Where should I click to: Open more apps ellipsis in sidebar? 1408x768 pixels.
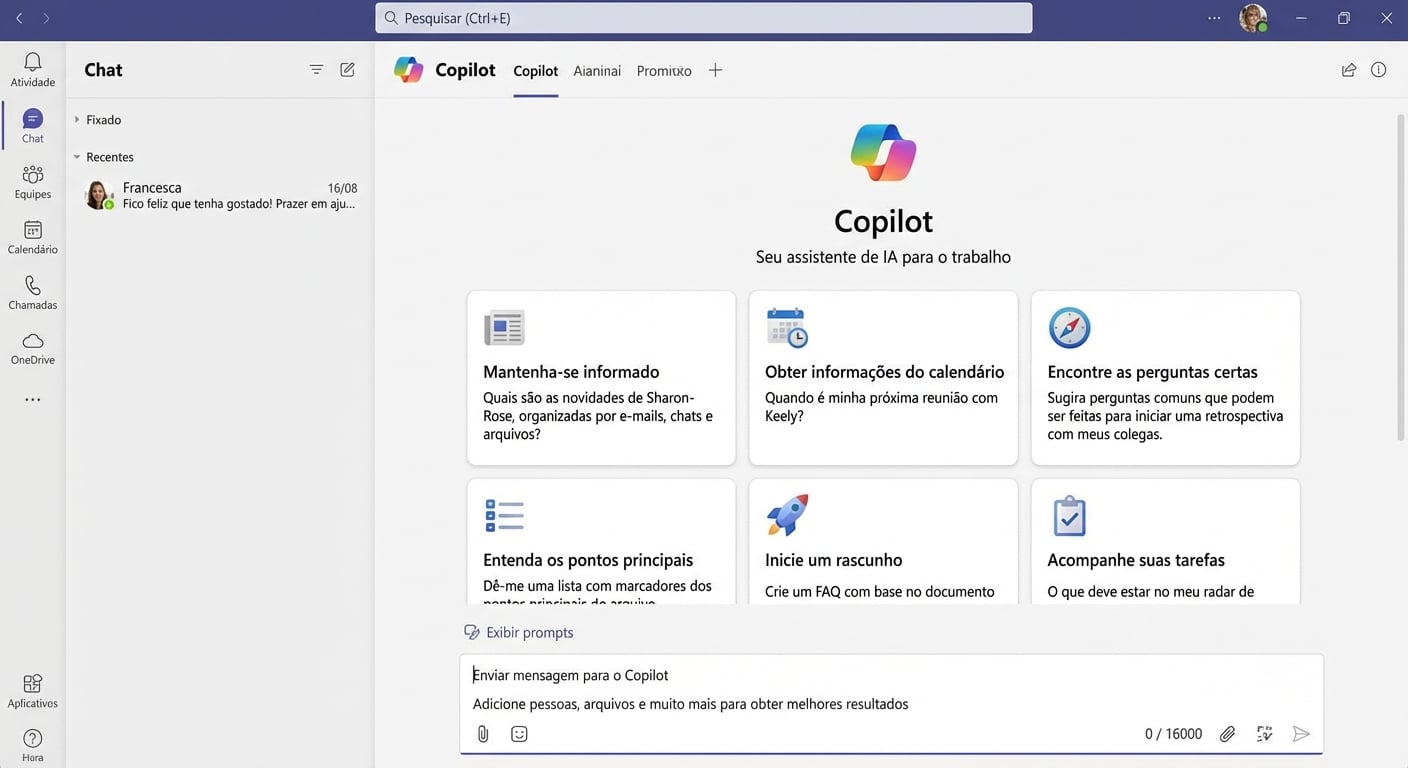[32, 400]
